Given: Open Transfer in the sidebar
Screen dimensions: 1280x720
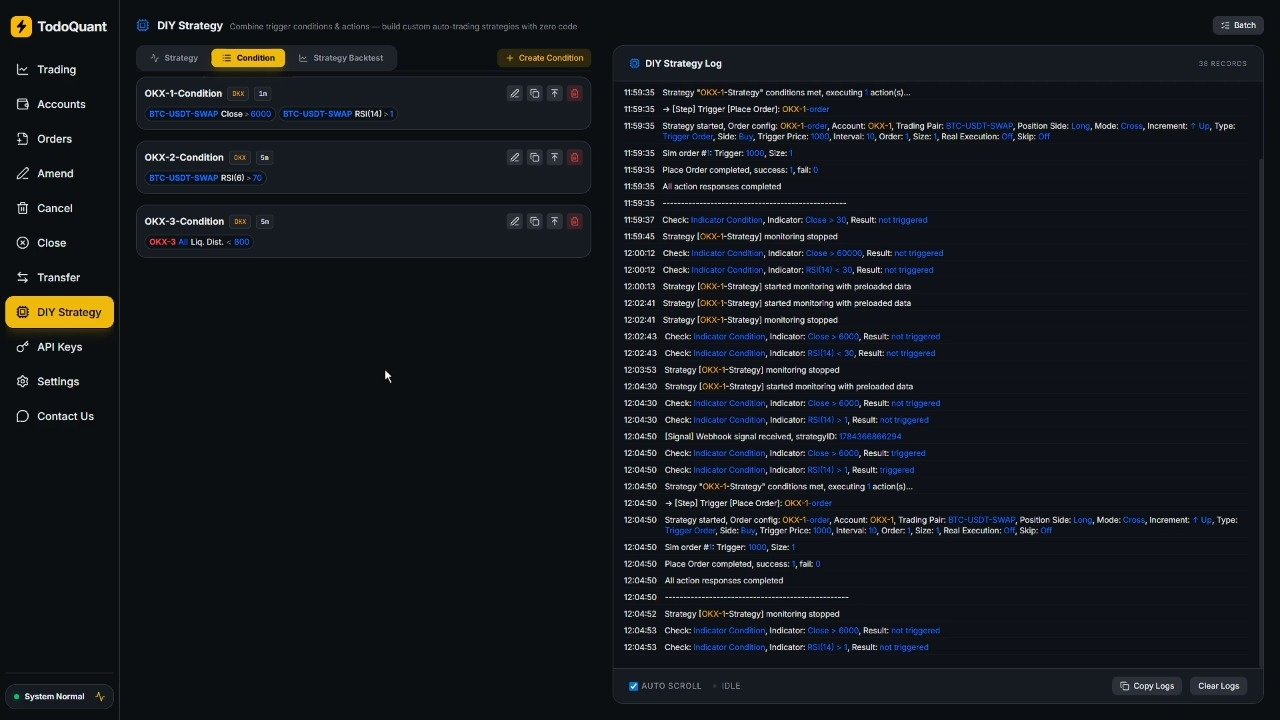Looking at the screenshot, I should coord(59,278).
